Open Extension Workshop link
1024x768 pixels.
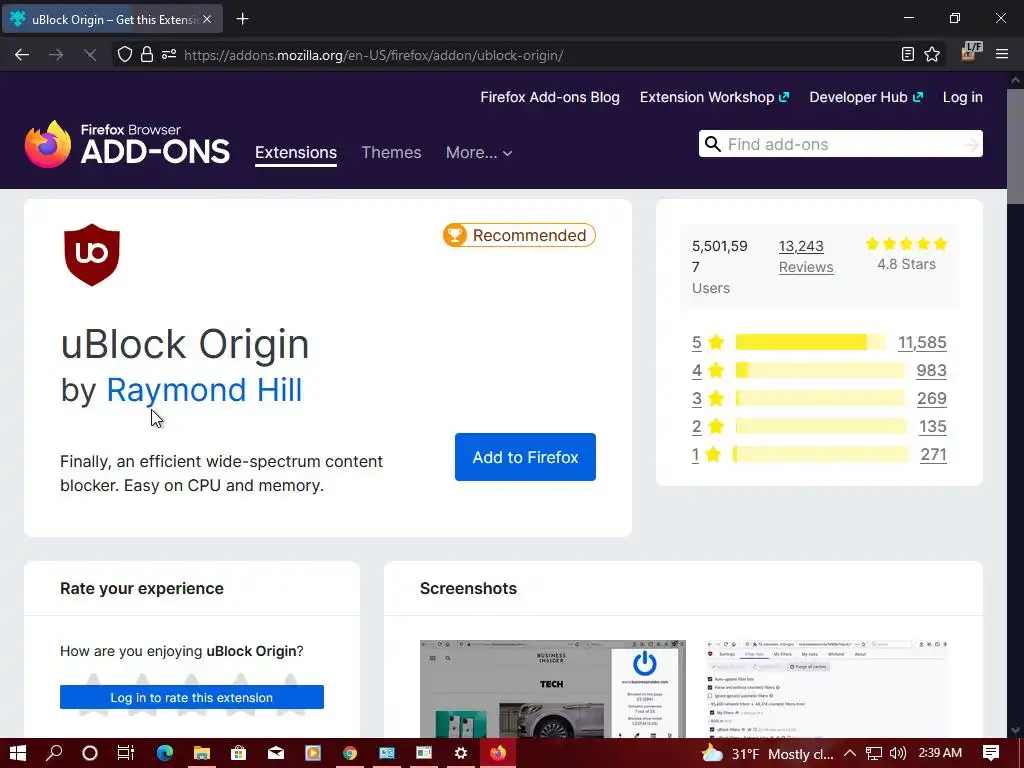pyautogui.click(x=714, y=97)
